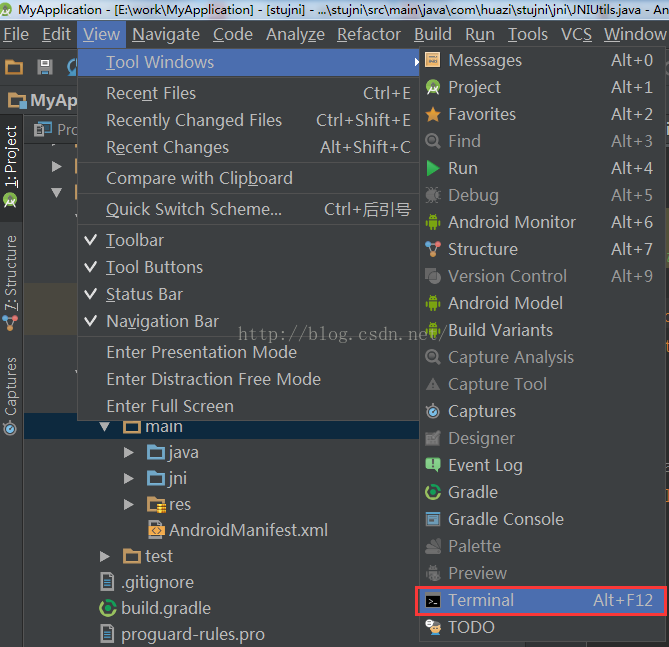Expand the java folder
Screen dimensions: 669x647
click(x=128, y=452)
